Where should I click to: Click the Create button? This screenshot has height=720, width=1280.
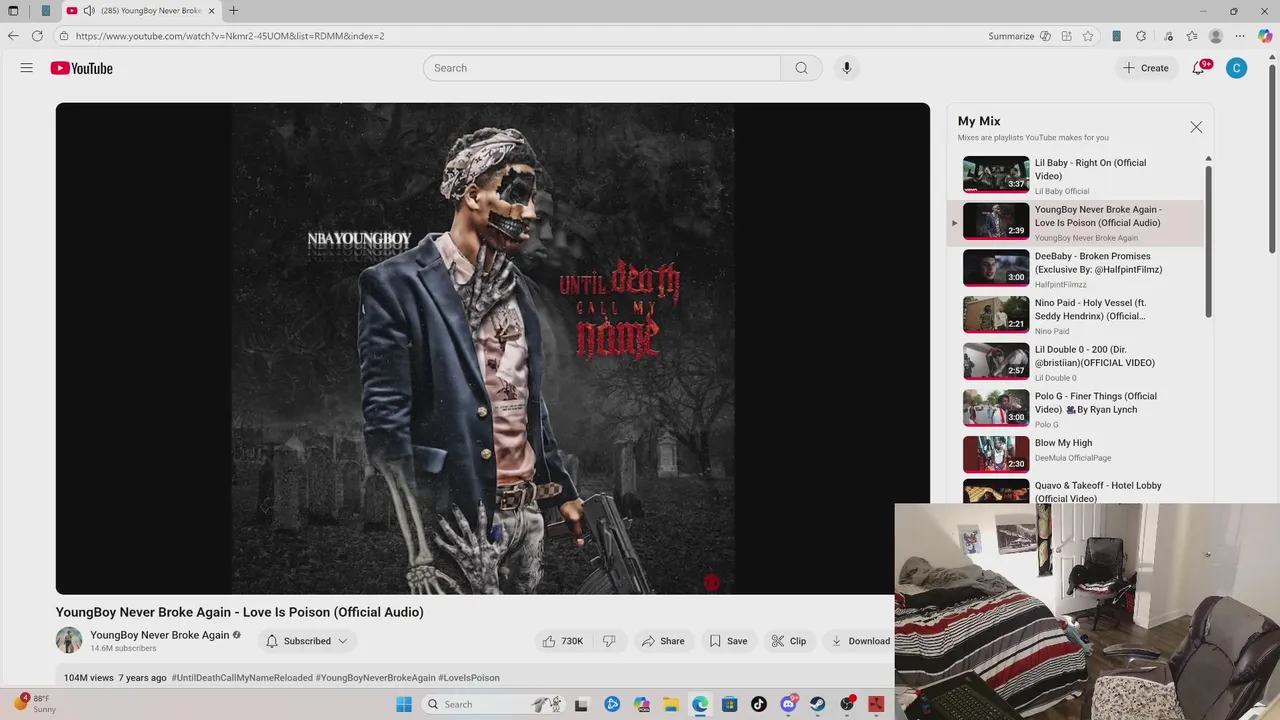(1146, 68)
